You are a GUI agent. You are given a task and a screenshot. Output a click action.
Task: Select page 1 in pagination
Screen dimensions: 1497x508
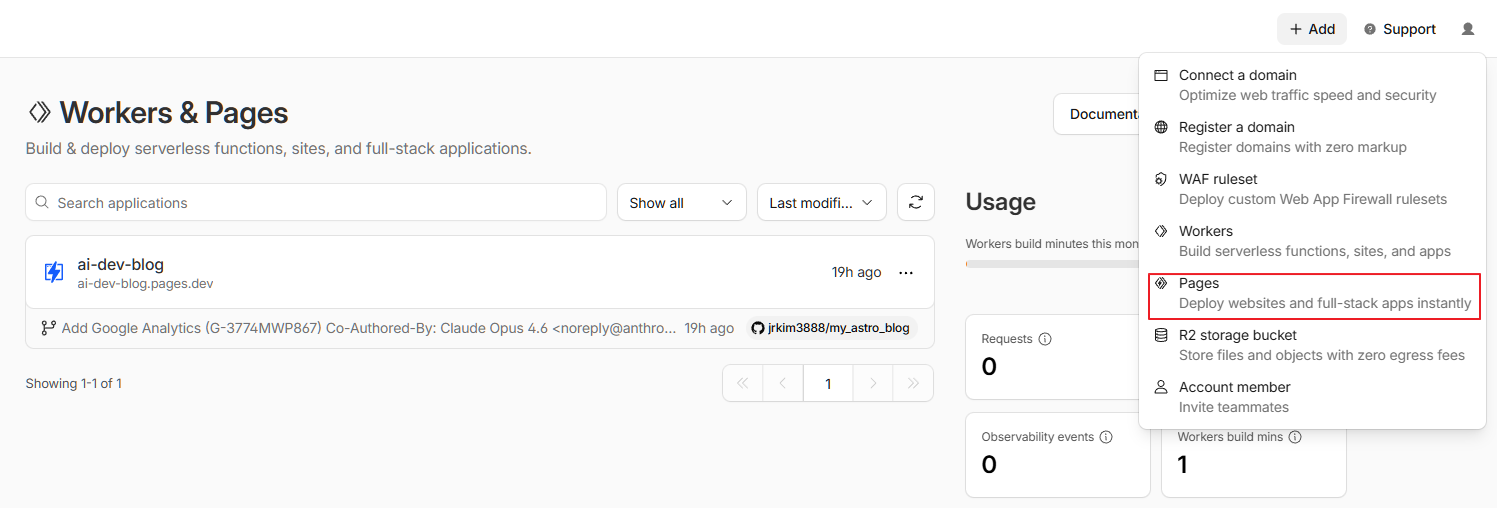pos(828,383)
